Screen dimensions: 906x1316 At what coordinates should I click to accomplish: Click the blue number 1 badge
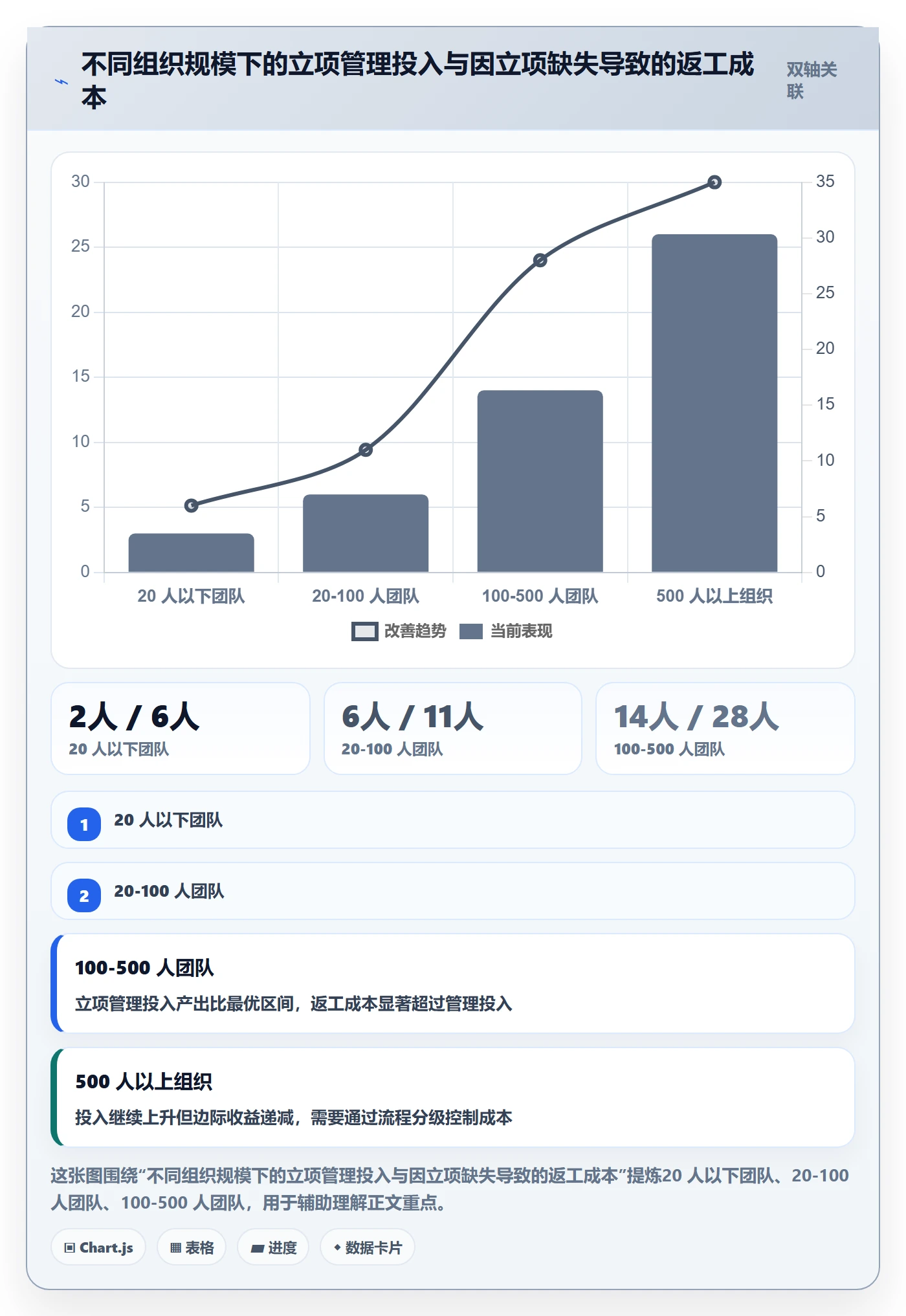pos(84,824)
